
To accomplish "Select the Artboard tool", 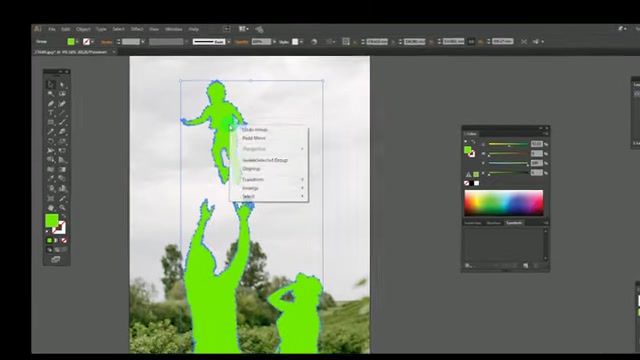I will click(x=51, y=198).
